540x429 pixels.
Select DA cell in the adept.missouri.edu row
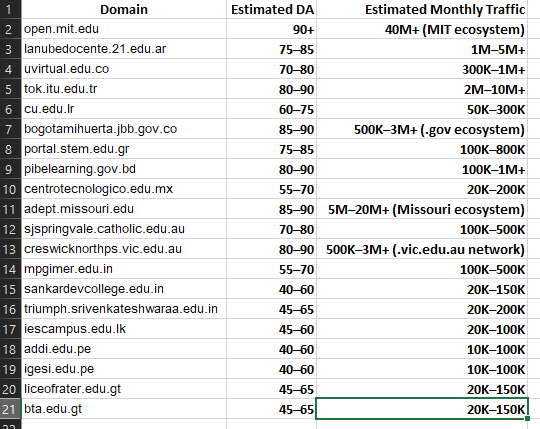click(x=271, y=209)
